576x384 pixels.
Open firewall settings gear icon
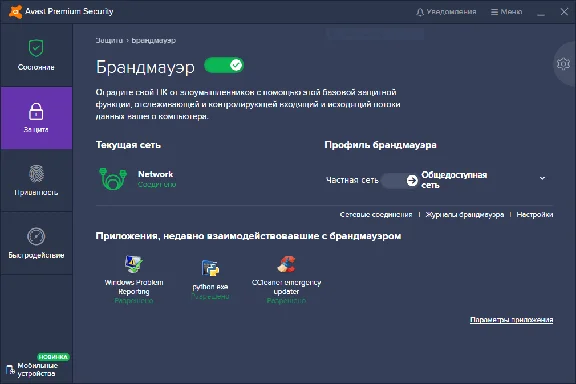[x=563, y=64]
